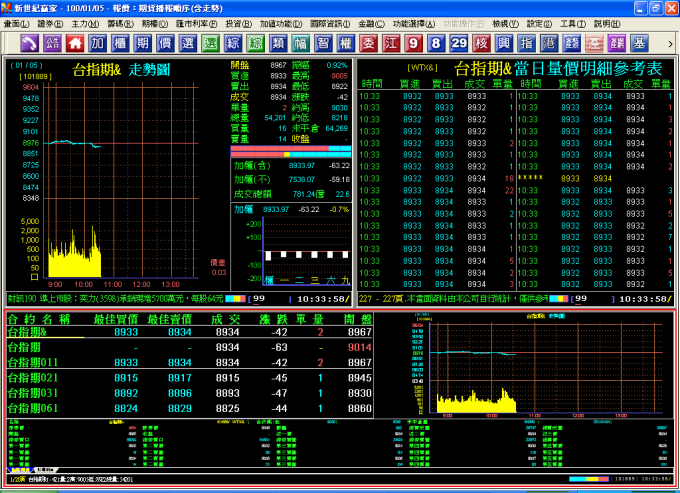
Task: Click the [WTX&] symbol code label
Action: click(422, 68)
